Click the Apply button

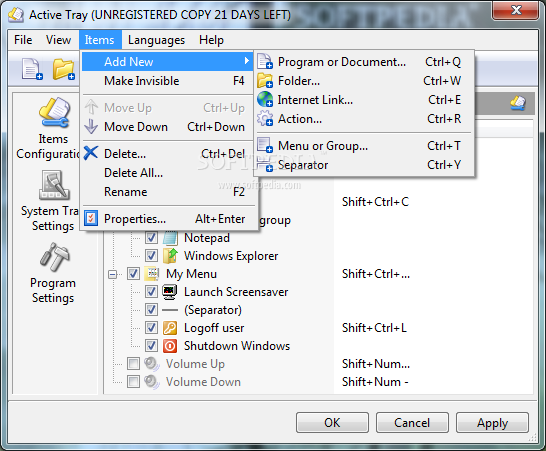(x=492, y=423)
